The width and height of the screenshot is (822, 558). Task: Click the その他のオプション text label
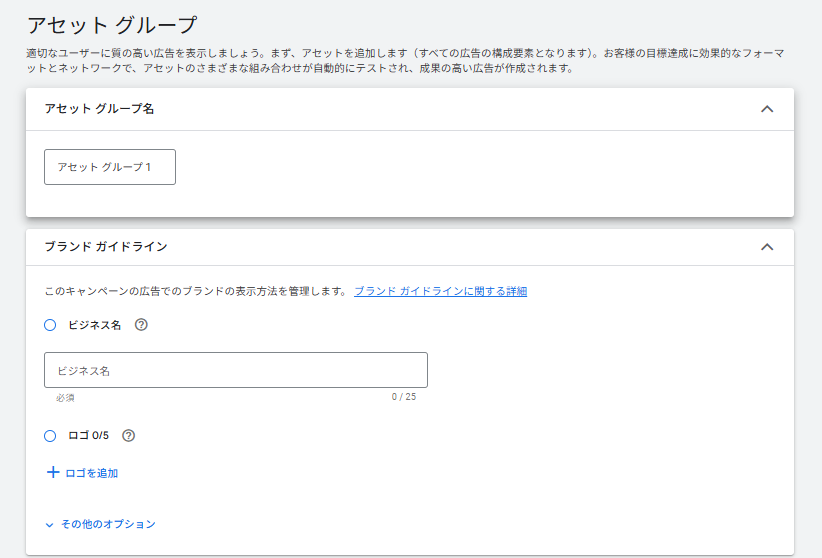click(x=108, y=524)
